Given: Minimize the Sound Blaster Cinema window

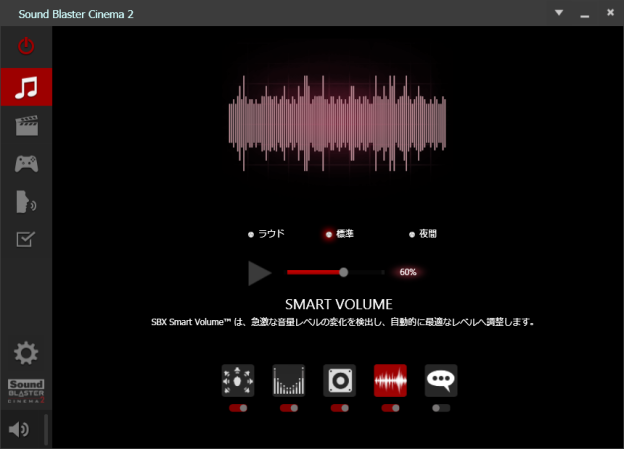Looking at the screenshot, I should click(584, 14).
